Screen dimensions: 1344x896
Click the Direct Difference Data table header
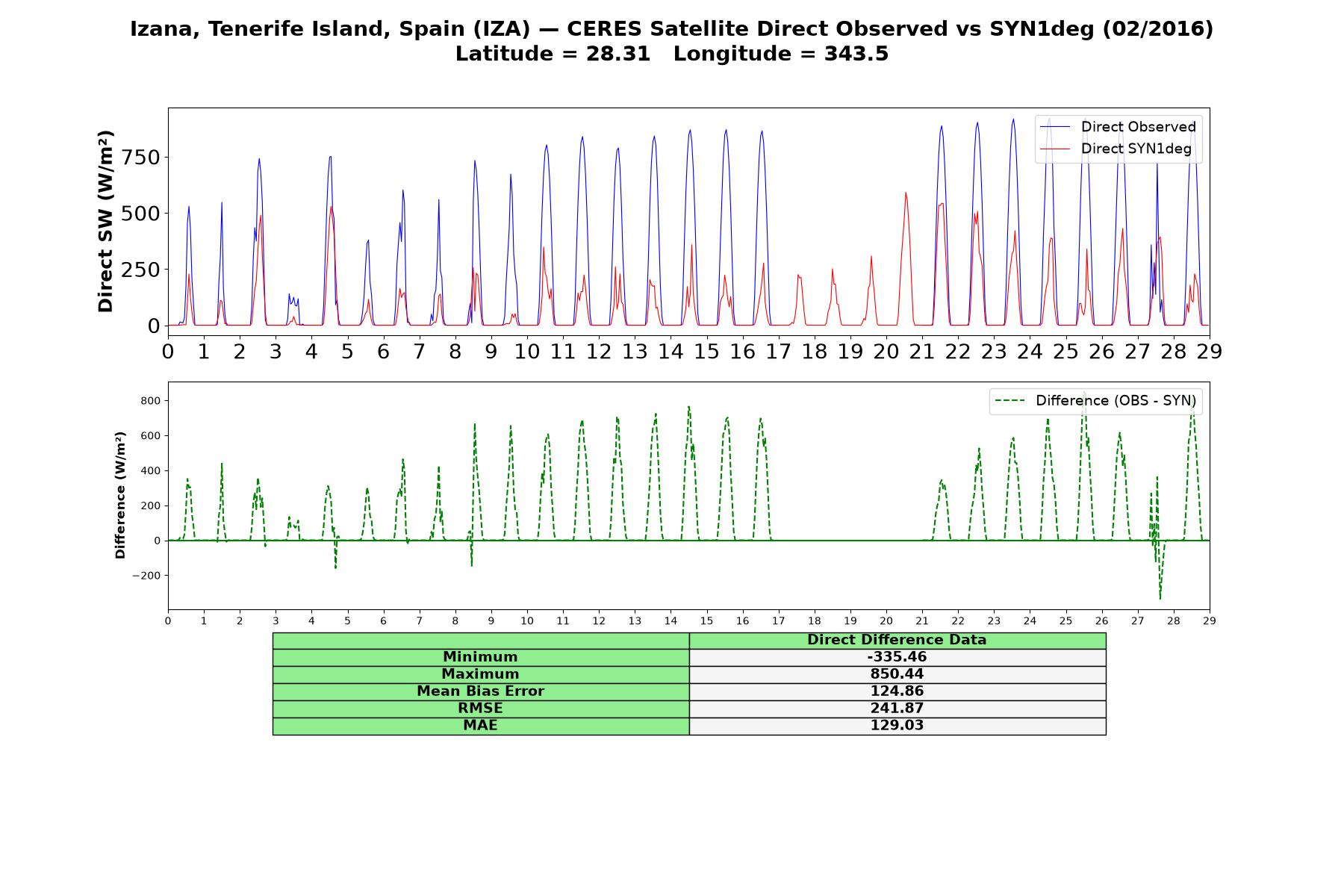pyautogui.click(x=897, y=640)
